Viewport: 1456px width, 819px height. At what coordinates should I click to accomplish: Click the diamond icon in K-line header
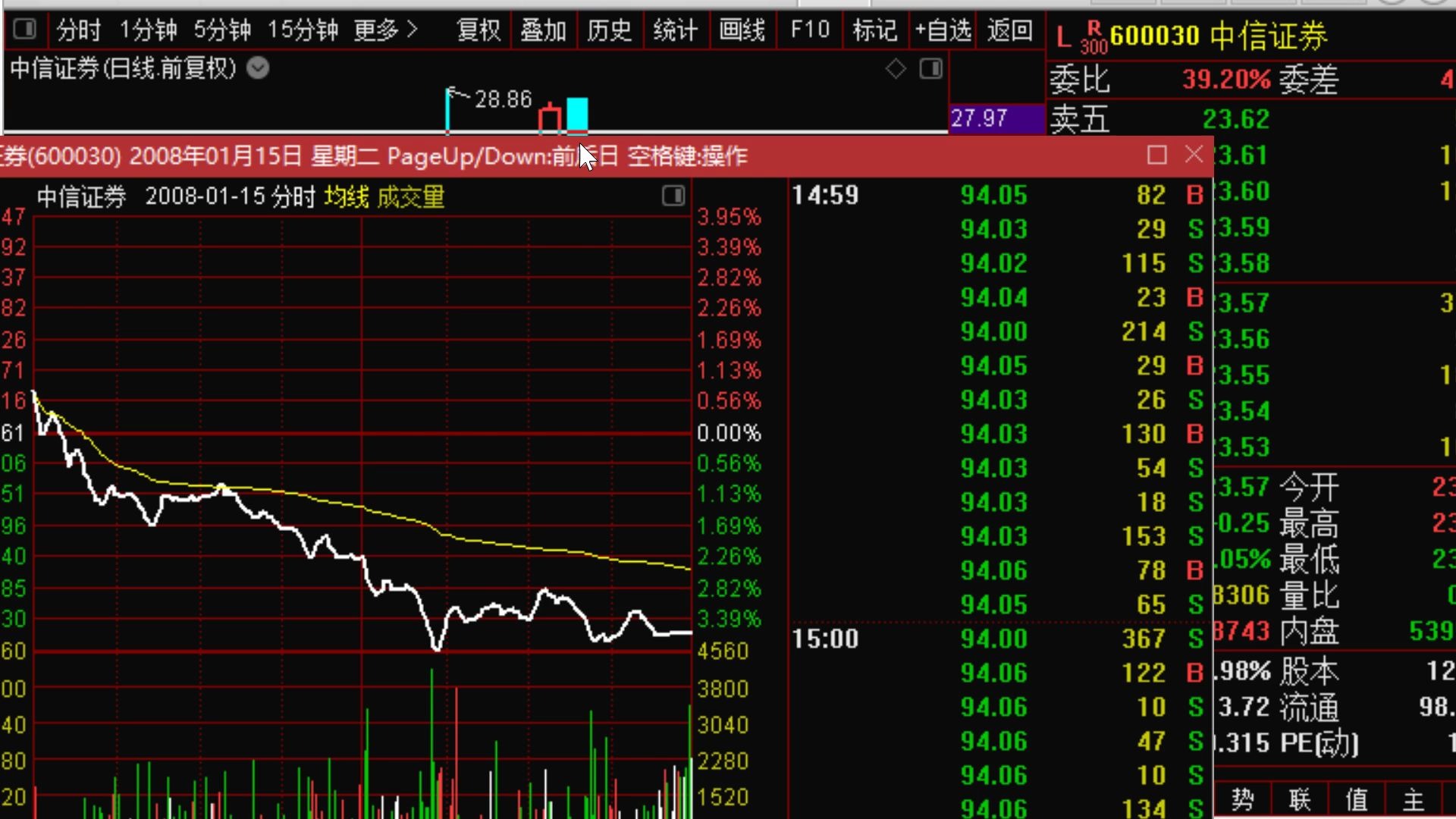pyautogui.click(x=896, y=69)
